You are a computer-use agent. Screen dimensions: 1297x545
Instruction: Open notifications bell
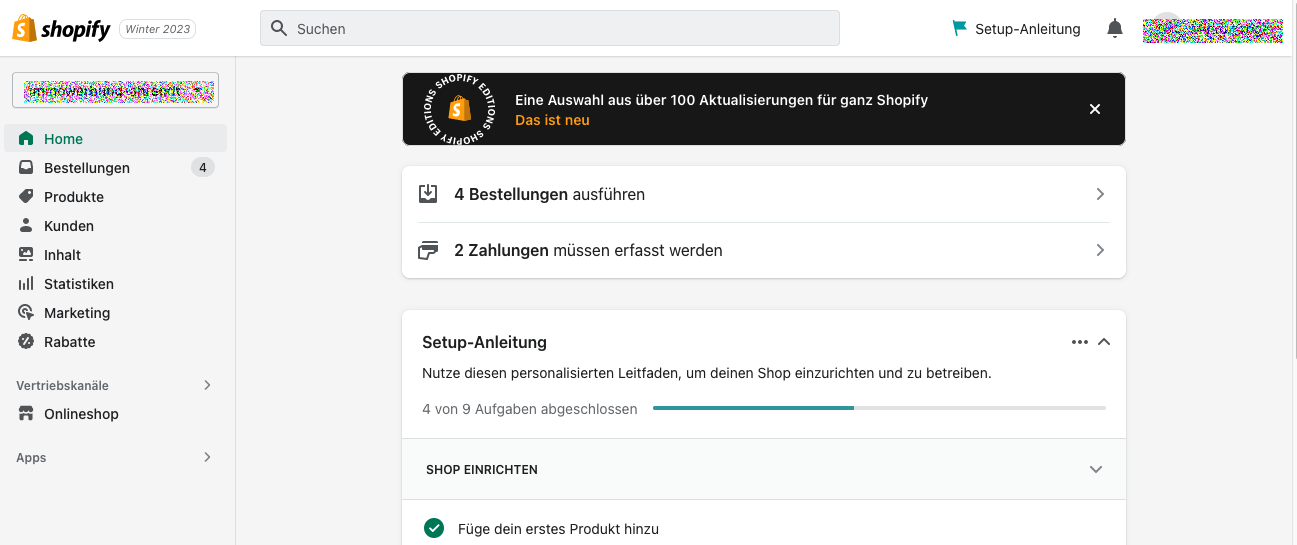1115,29
